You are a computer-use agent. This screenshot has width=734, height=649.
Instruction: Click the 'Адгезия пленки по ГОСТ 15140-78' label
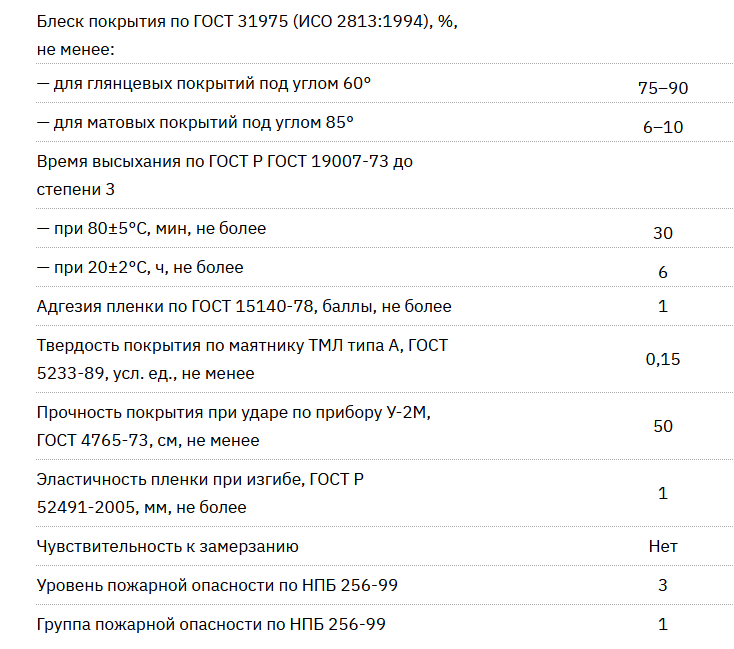[244, 306]
